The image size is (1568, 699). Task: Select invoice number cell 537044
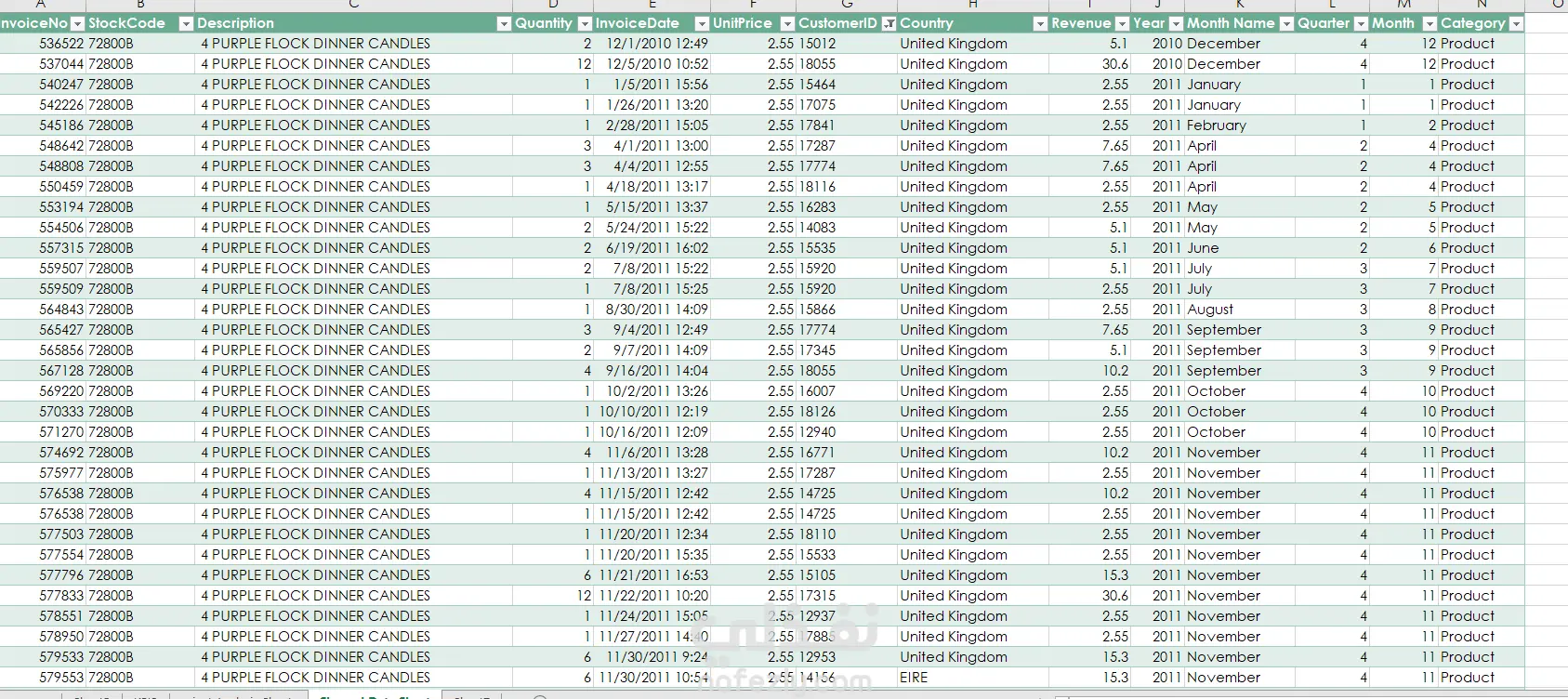(x=43, y=64)
